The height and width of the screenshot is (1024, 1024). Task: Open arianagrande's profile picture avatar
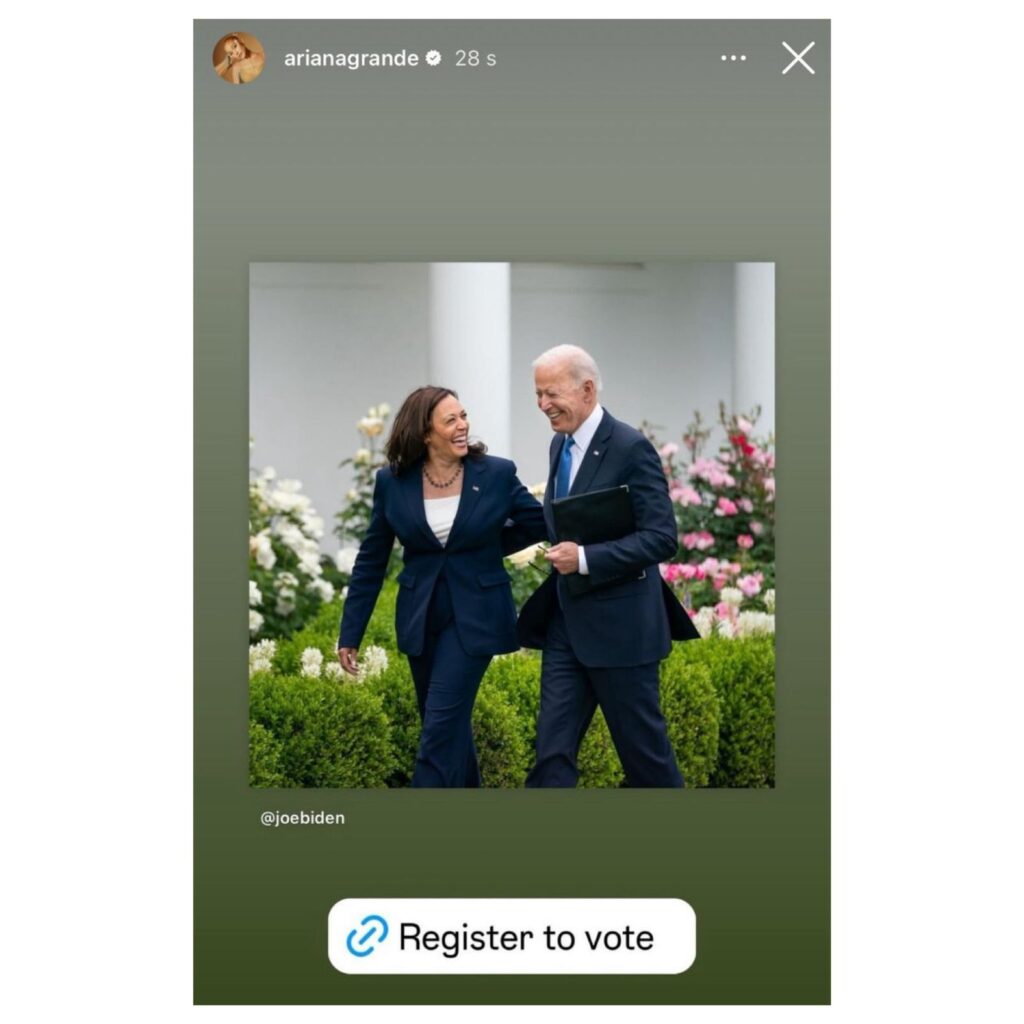[238, 58]
